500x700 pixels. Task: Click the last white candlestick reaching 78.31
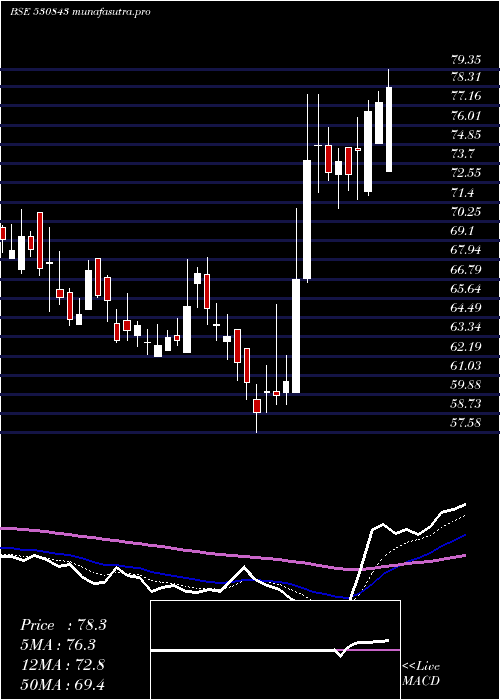(389, 129)
